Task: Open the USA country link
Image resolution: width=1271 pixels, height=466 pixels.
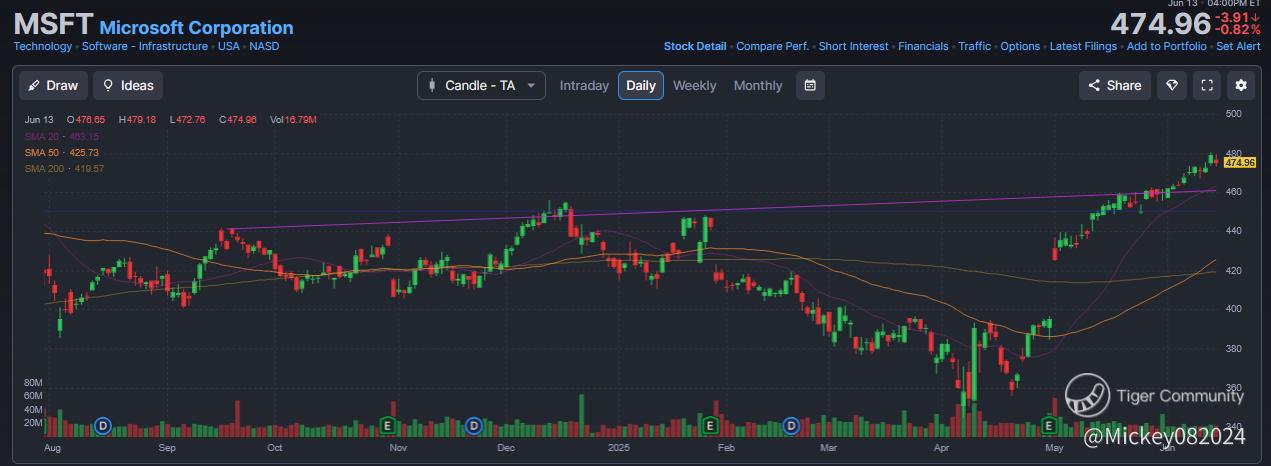Action: [x=229, y=46]
